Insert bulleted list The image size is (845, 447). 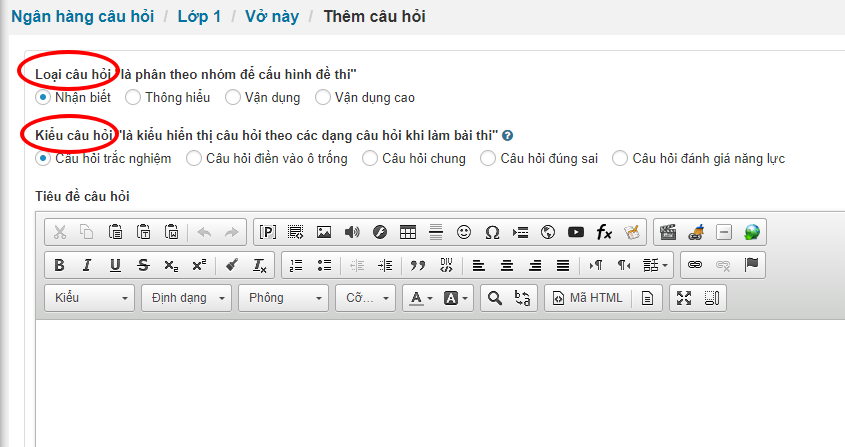pyautogui.click(x=324, y=265)
